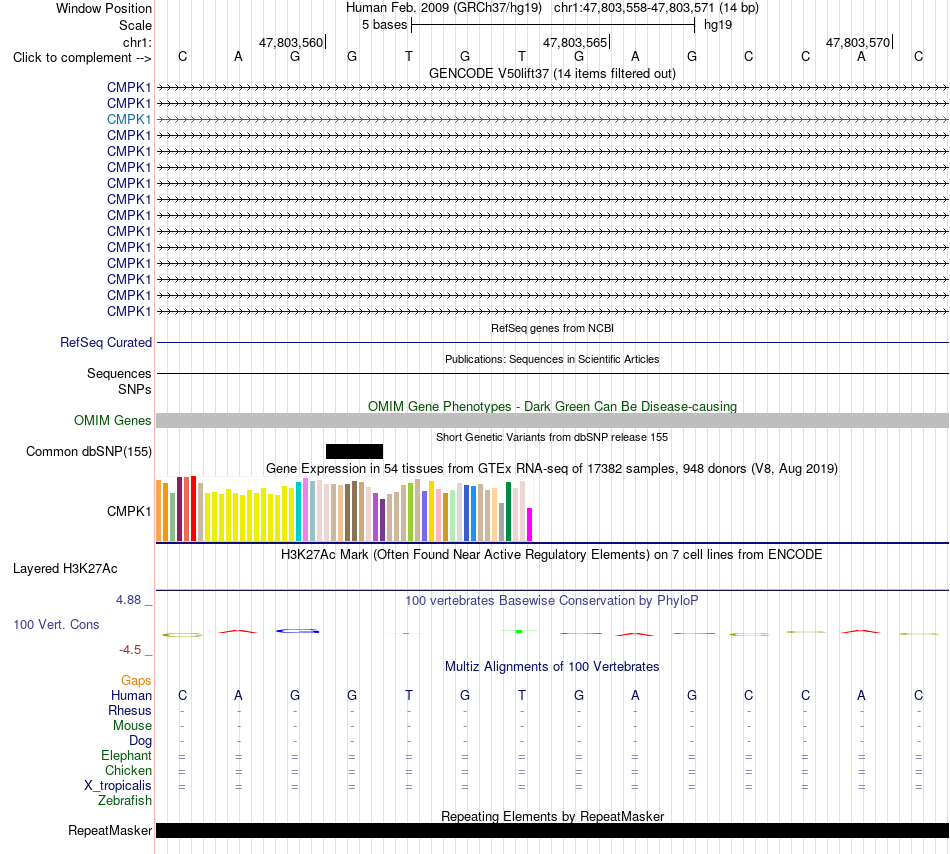
Task: Click the Scale track label
Action: (x=135, y=25)
